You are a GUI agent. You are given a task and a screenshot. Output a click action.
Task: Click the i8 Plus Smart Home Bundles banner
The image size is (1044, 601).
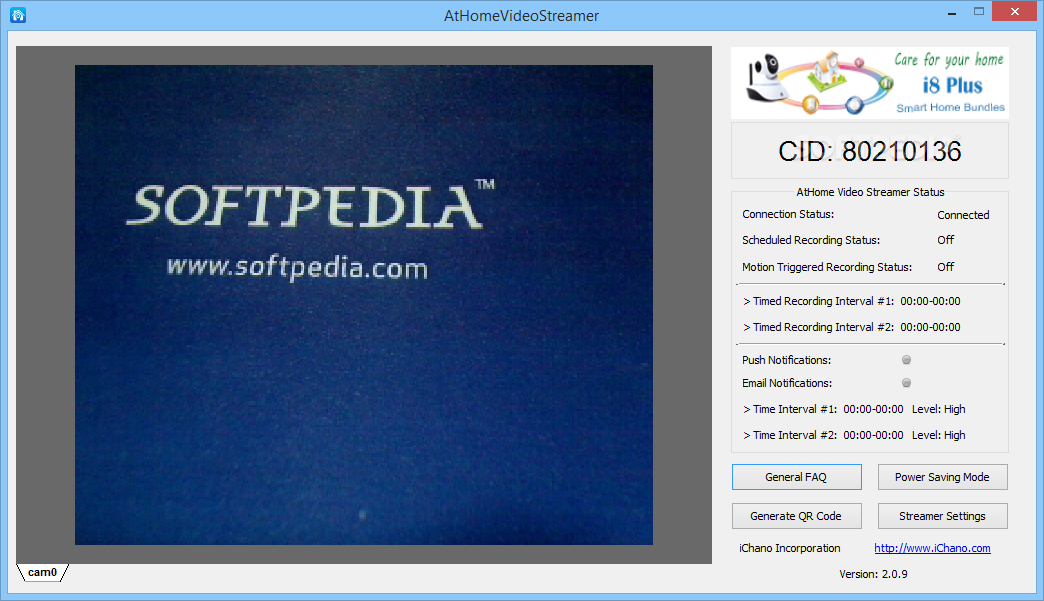870,83
